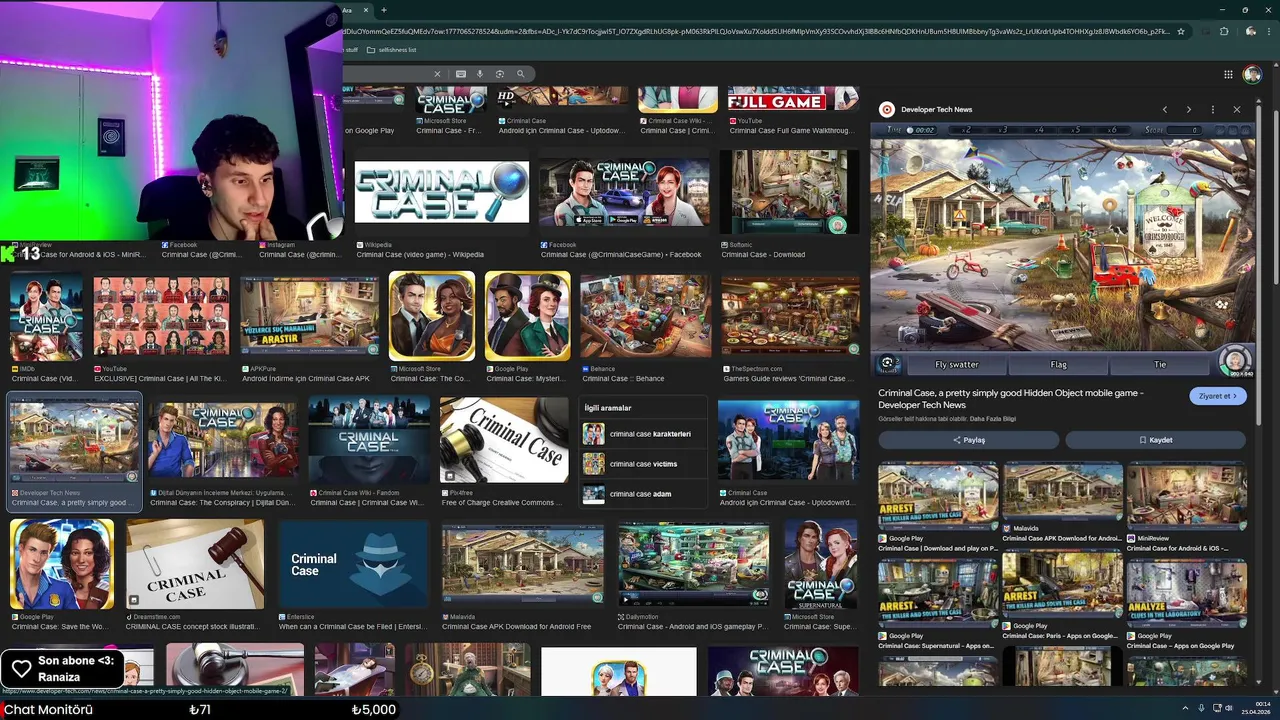Open Chrome's three-dot menu
Screen dimensions: 1280x720
[1269, 31]
